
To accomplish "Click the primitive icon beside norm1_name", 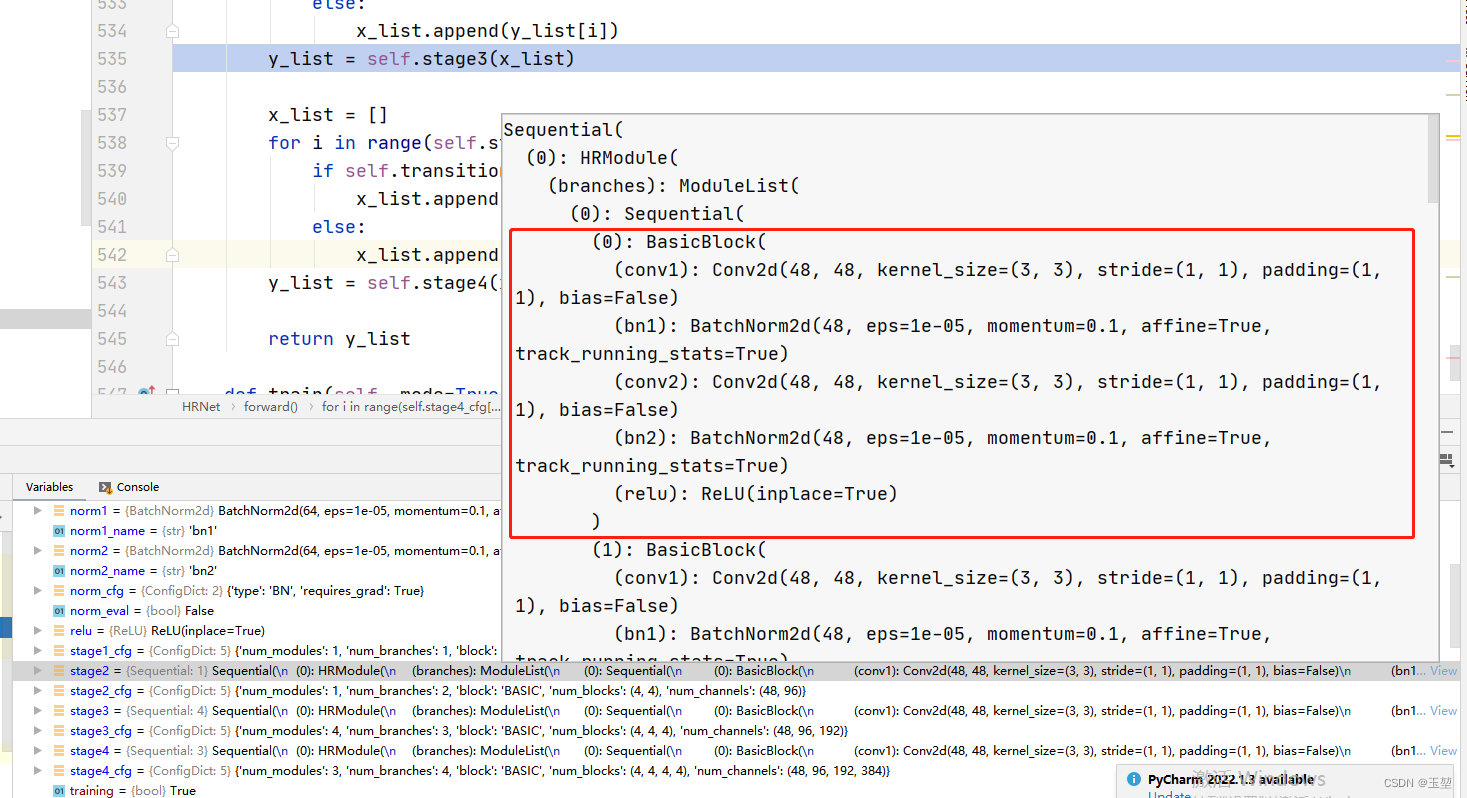I will pos(59,531).
